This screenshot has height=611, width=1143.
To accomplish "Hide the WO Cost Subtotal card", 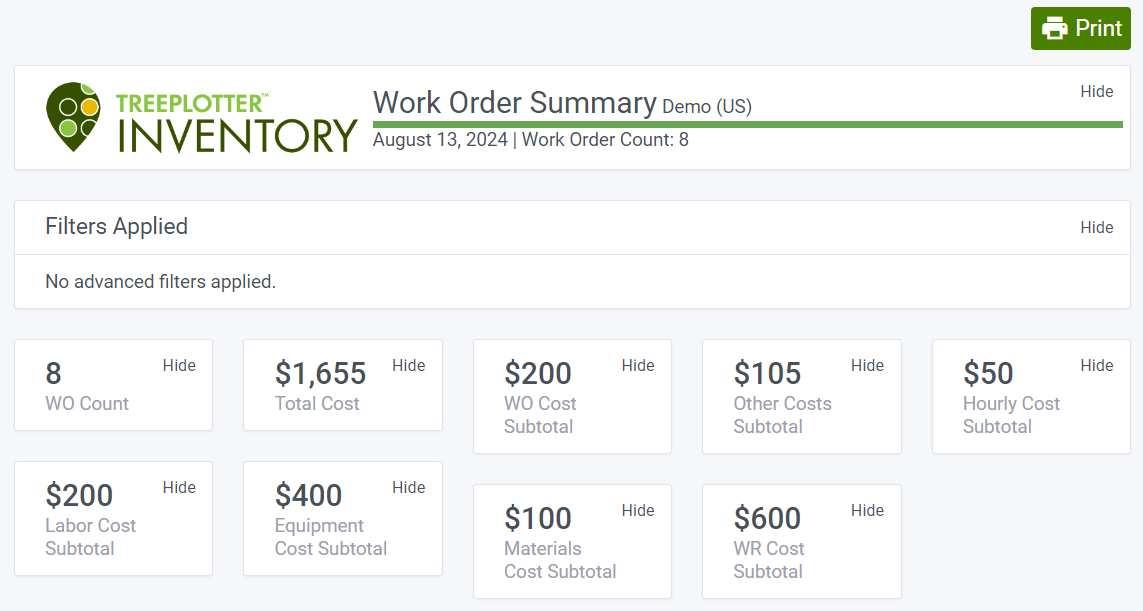I will coord(638,365).
